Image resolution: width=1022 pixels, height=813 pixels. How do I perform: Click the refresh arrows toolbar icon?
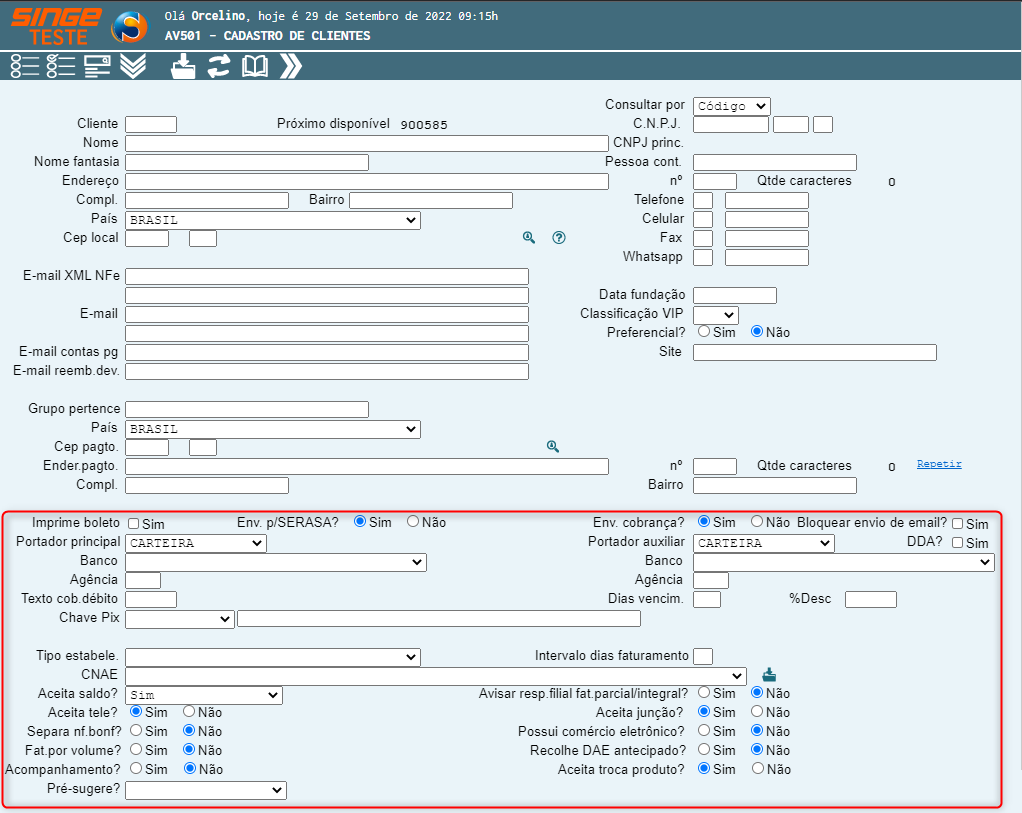[219, 67]
